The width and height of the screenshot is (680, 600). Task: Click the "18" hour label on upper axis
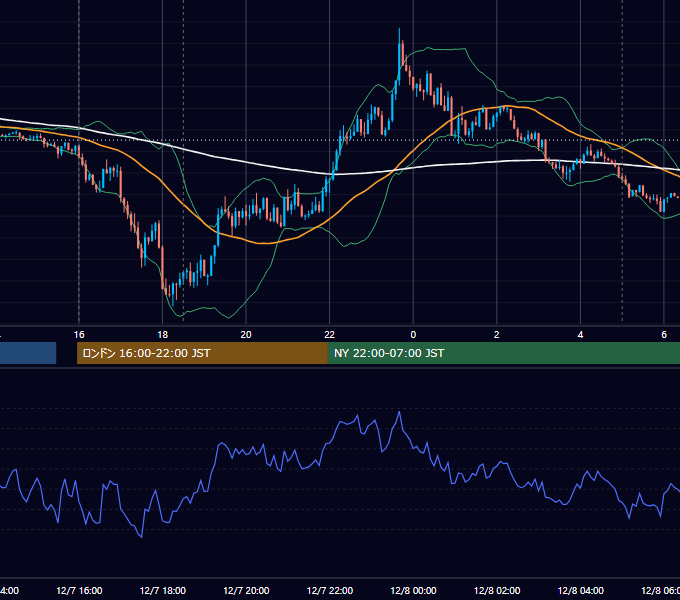click(163, 335)
